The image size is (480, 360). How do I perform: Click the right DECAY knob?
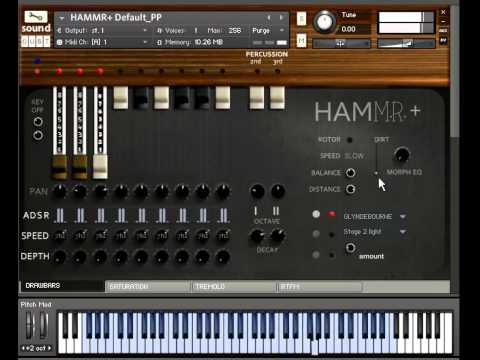click(x=277, y=236)
